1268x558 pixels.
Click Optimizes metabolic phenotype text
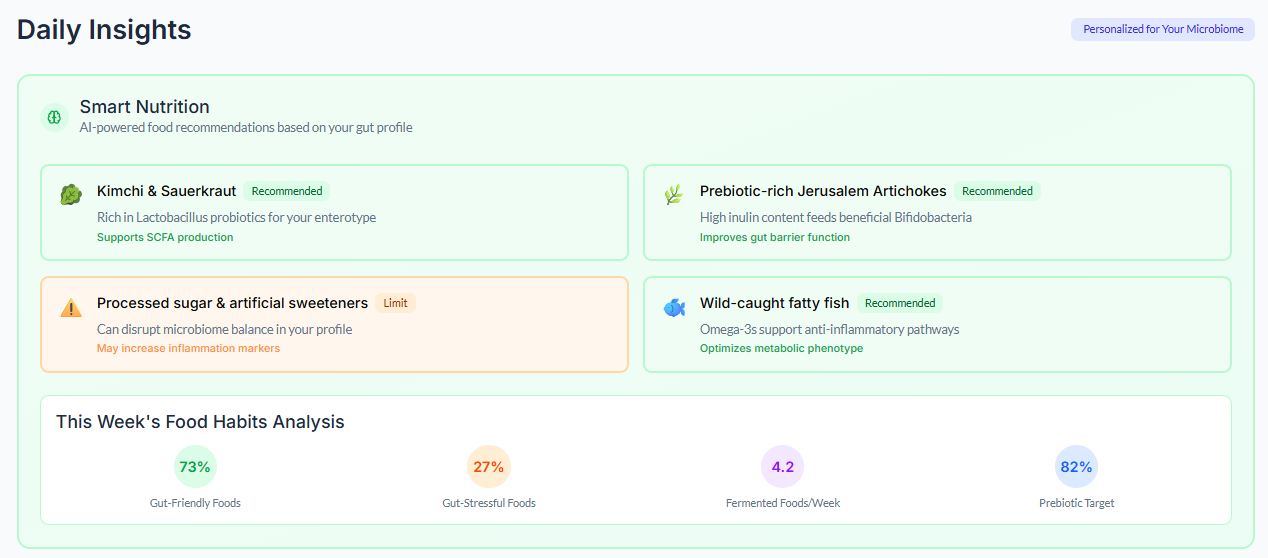pos(781,348)
